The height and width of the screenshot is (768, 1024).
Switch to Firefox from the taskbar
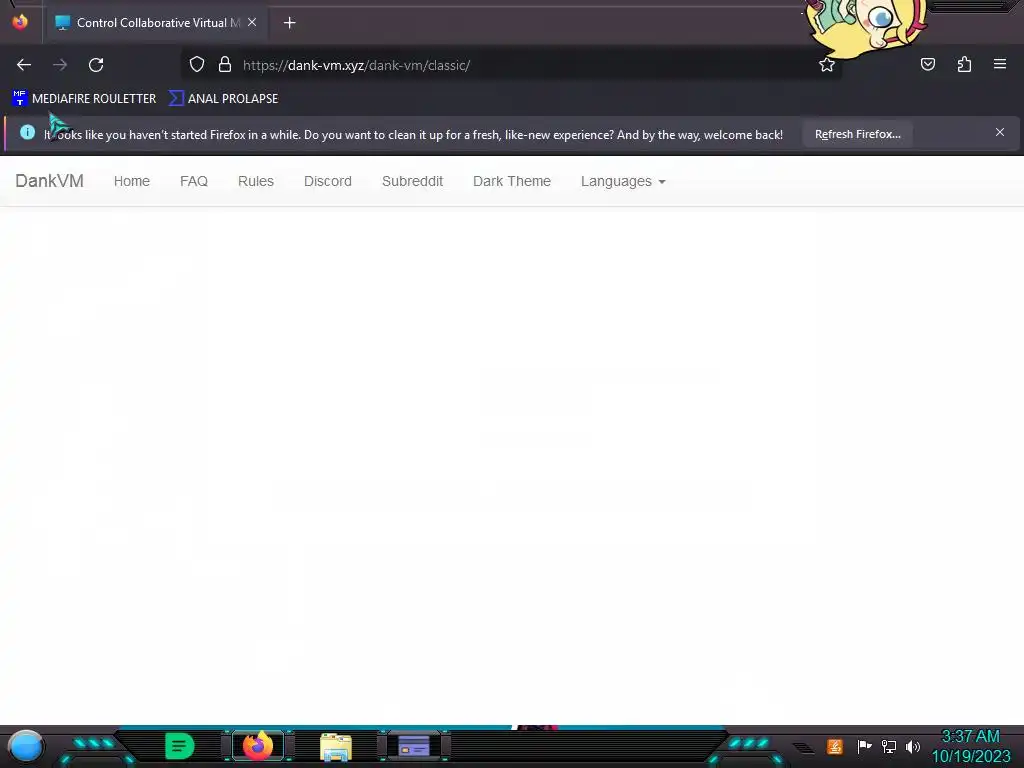258,746
